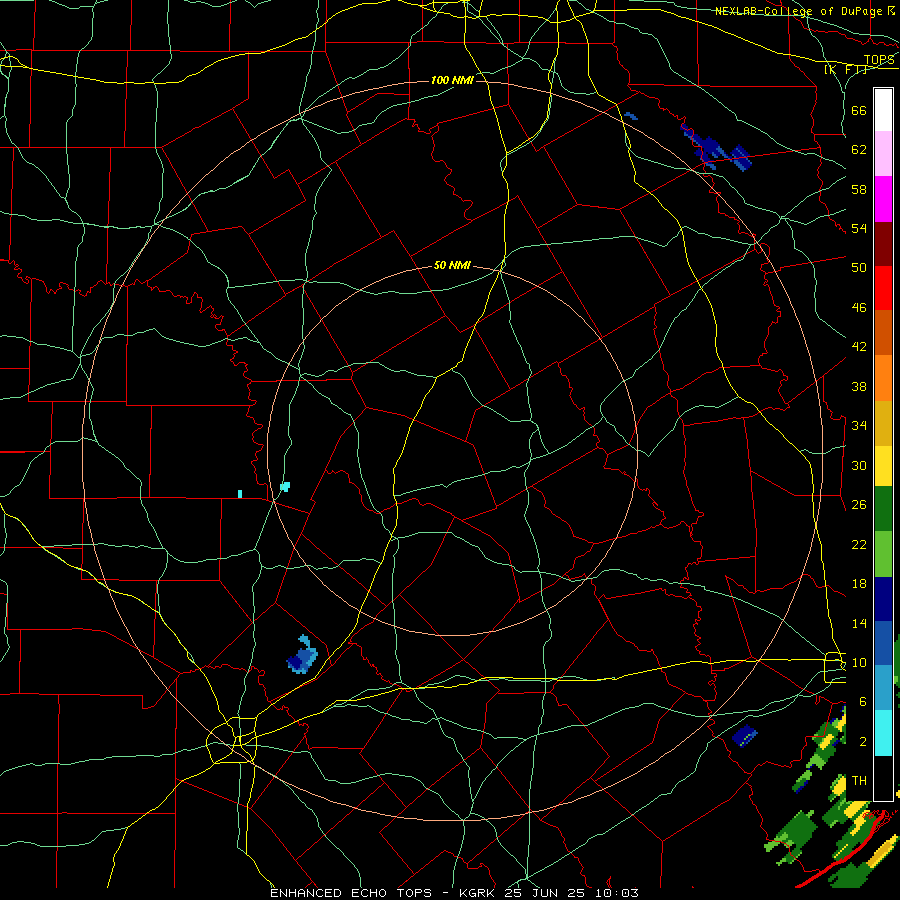Click the 100 NMI range ring label
This screenshot has width=900, height=900.
tap(452, 80)
